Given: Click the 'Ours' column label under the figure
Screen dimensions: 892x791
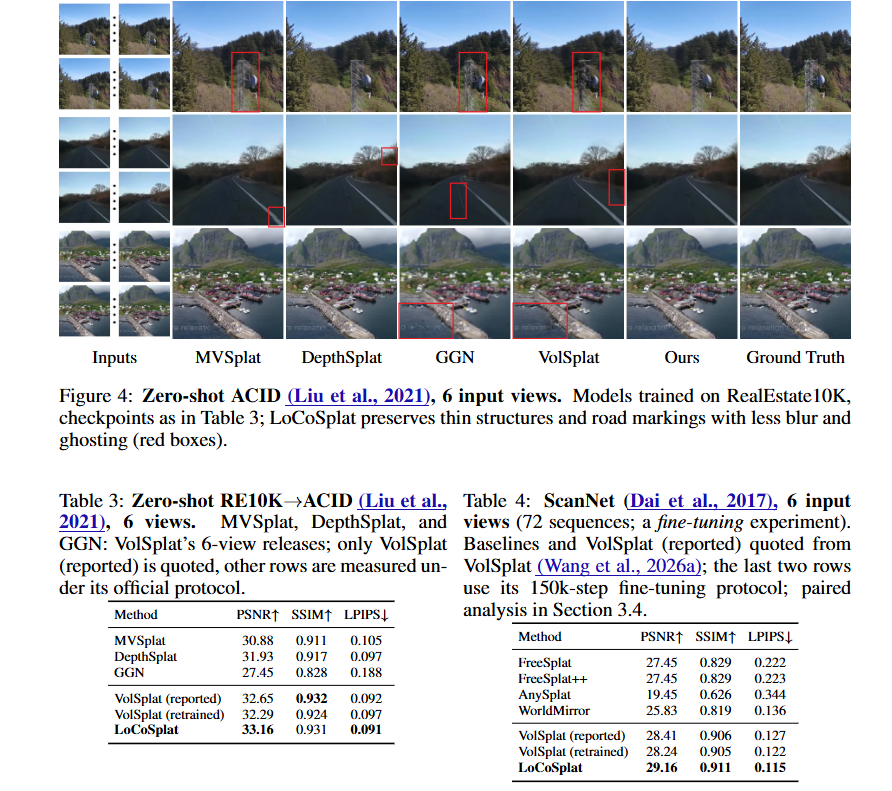Looking at the screenshot, I should coord(682,357).
